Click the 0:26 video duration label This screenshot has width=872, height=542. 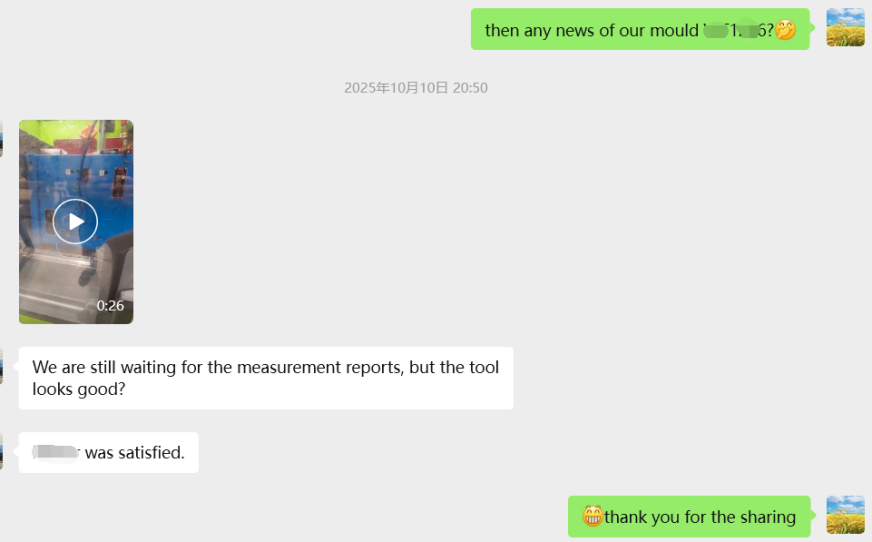pyautogui.click(x=110, y=306)
